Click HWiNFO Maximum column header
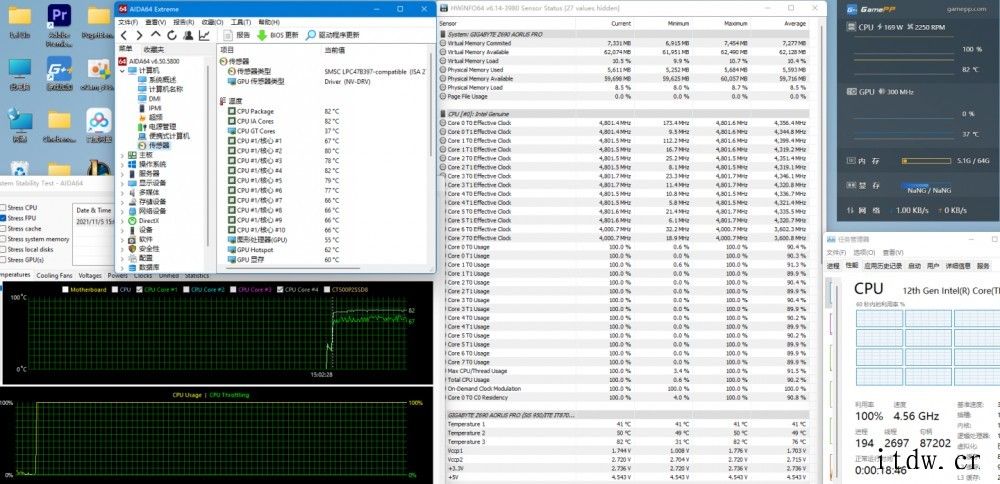 click(735, 24)
